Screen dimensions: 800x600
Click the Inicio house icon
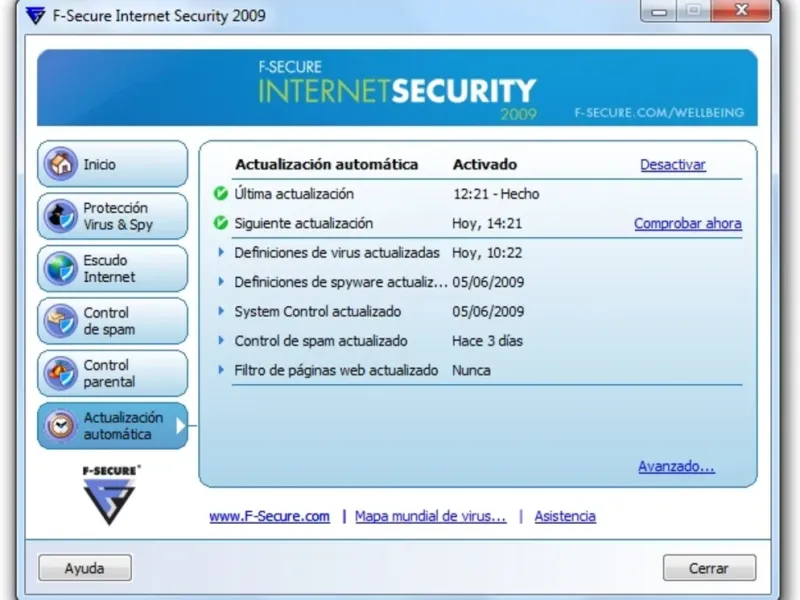coord(61,164)
